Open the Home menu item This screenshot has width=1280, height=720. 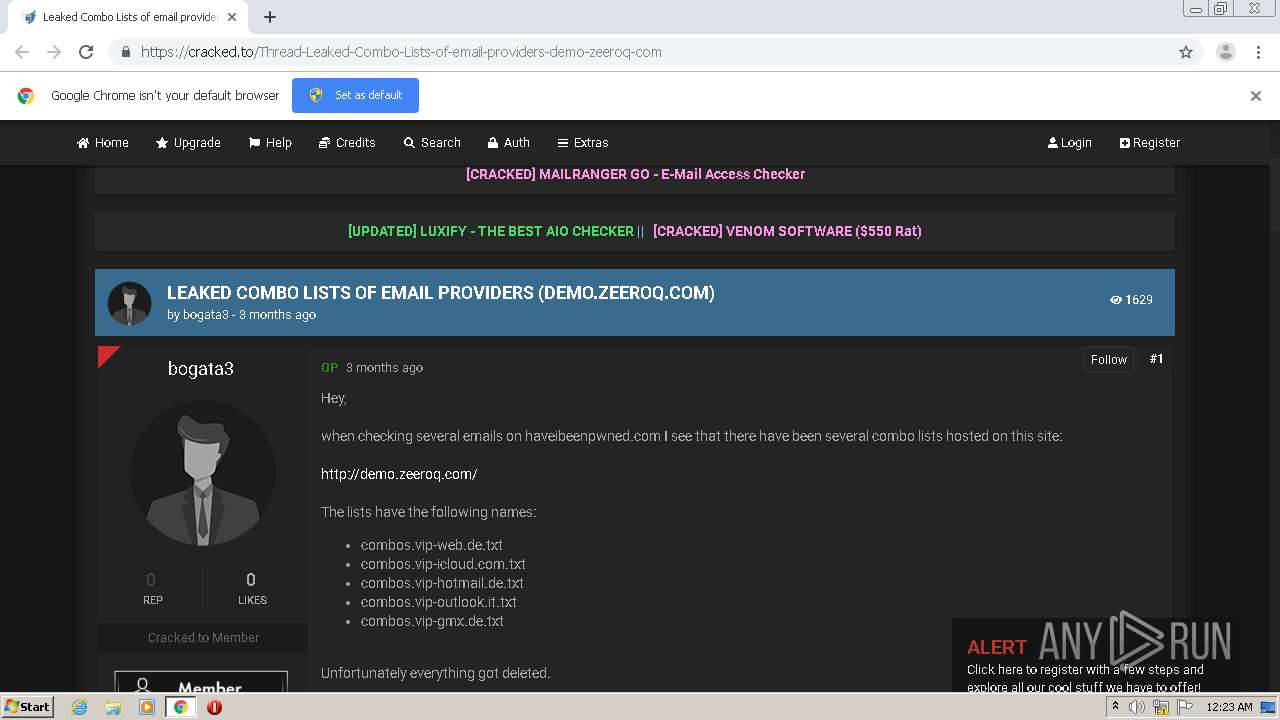coord(103,143)
